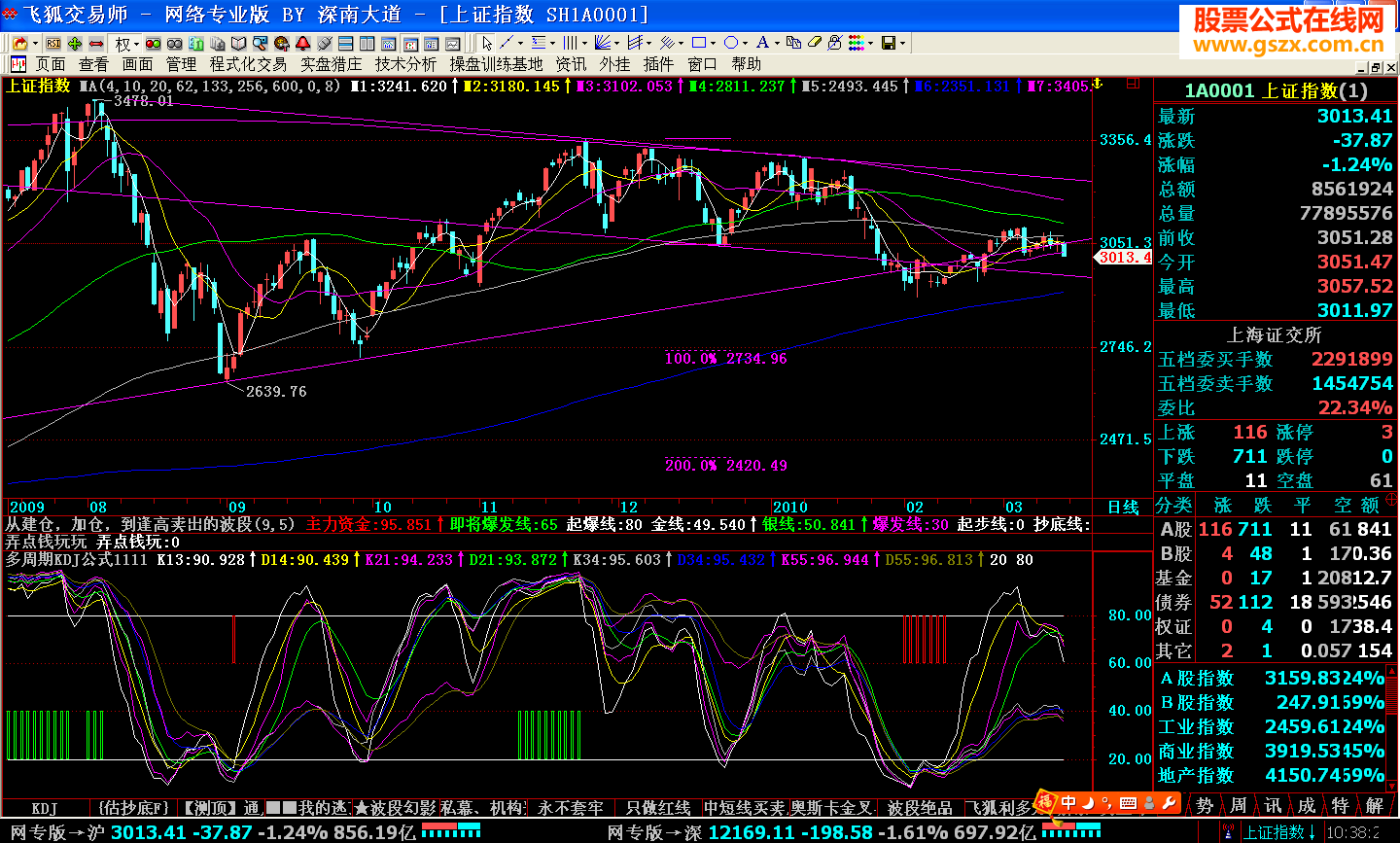Image resolution: width=1400 pixels, height=843 pixels.
Task: Click the 地产指数 row in the side panel
Action: click(x=1272, y=775)
